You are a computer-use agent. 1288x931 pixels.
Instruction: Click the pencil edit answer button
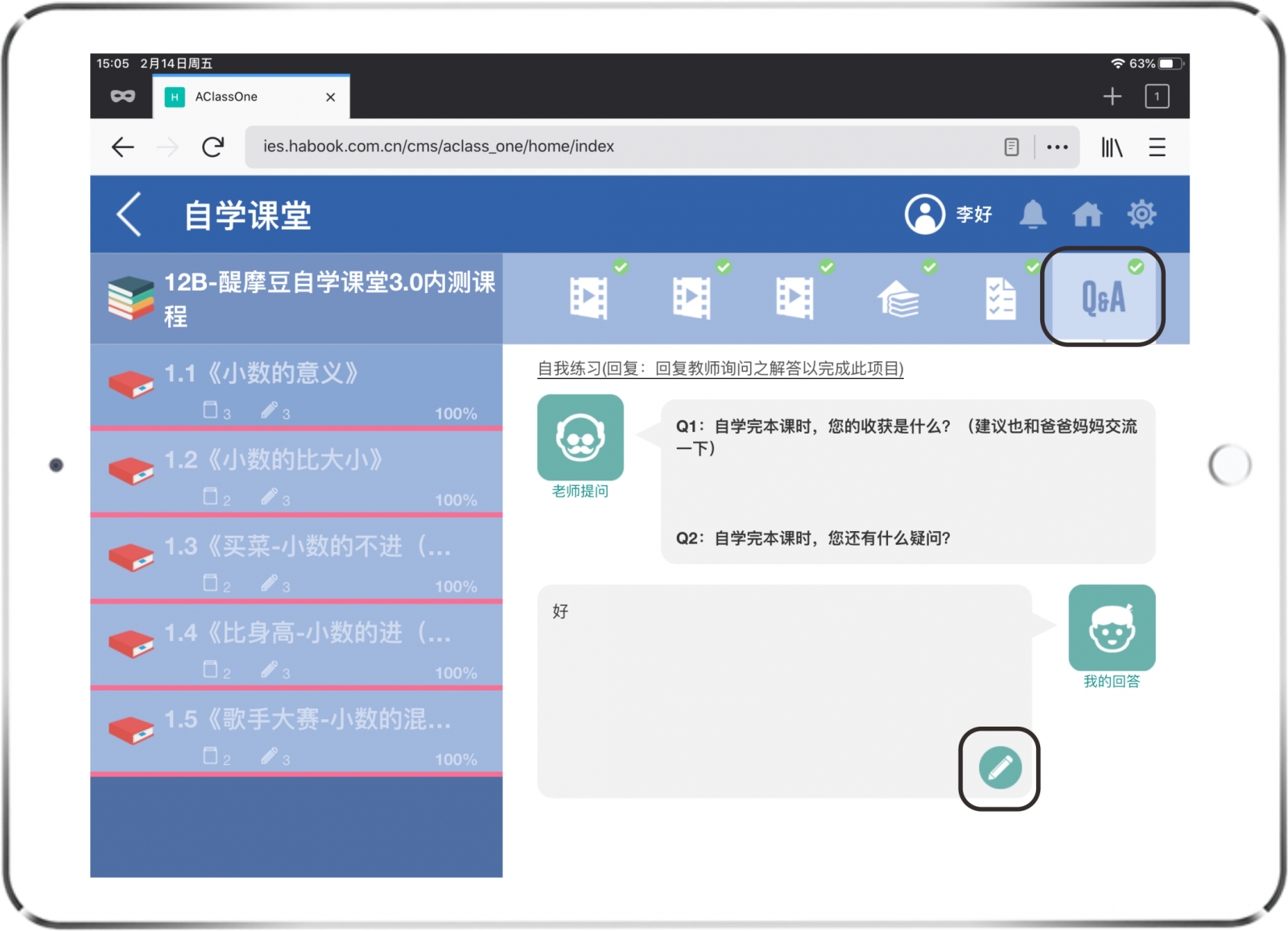999,768
